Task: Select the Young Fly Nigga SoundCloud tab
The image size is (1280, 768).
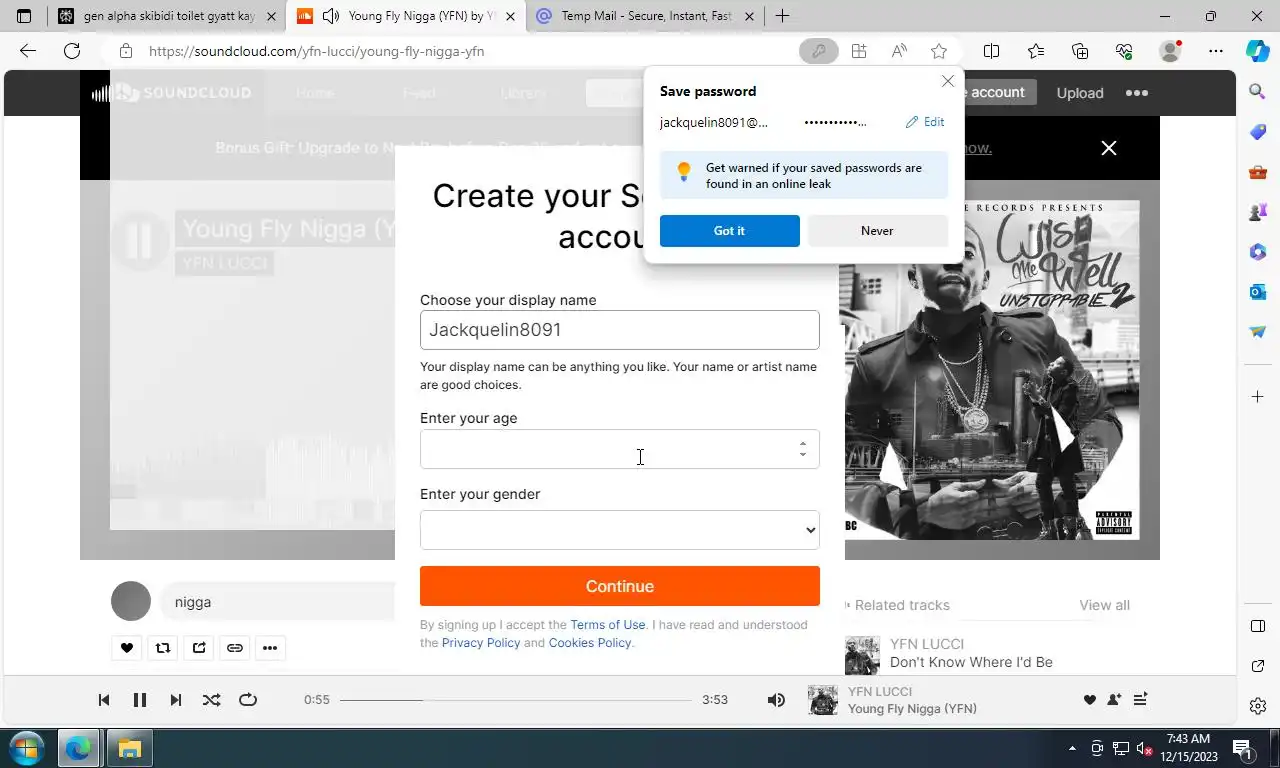Action: 406,16
